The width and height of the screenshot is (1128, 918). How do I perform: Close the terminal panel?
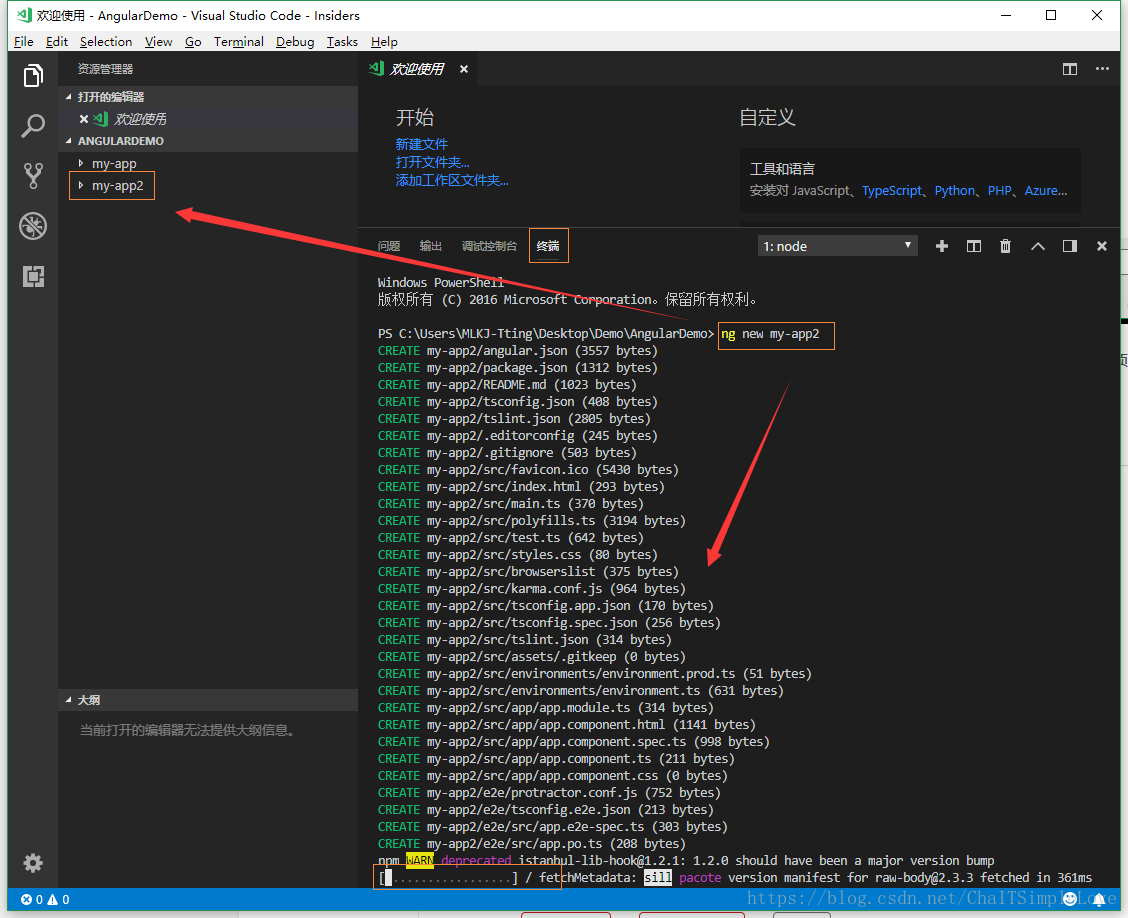[x=1101, y=246]
